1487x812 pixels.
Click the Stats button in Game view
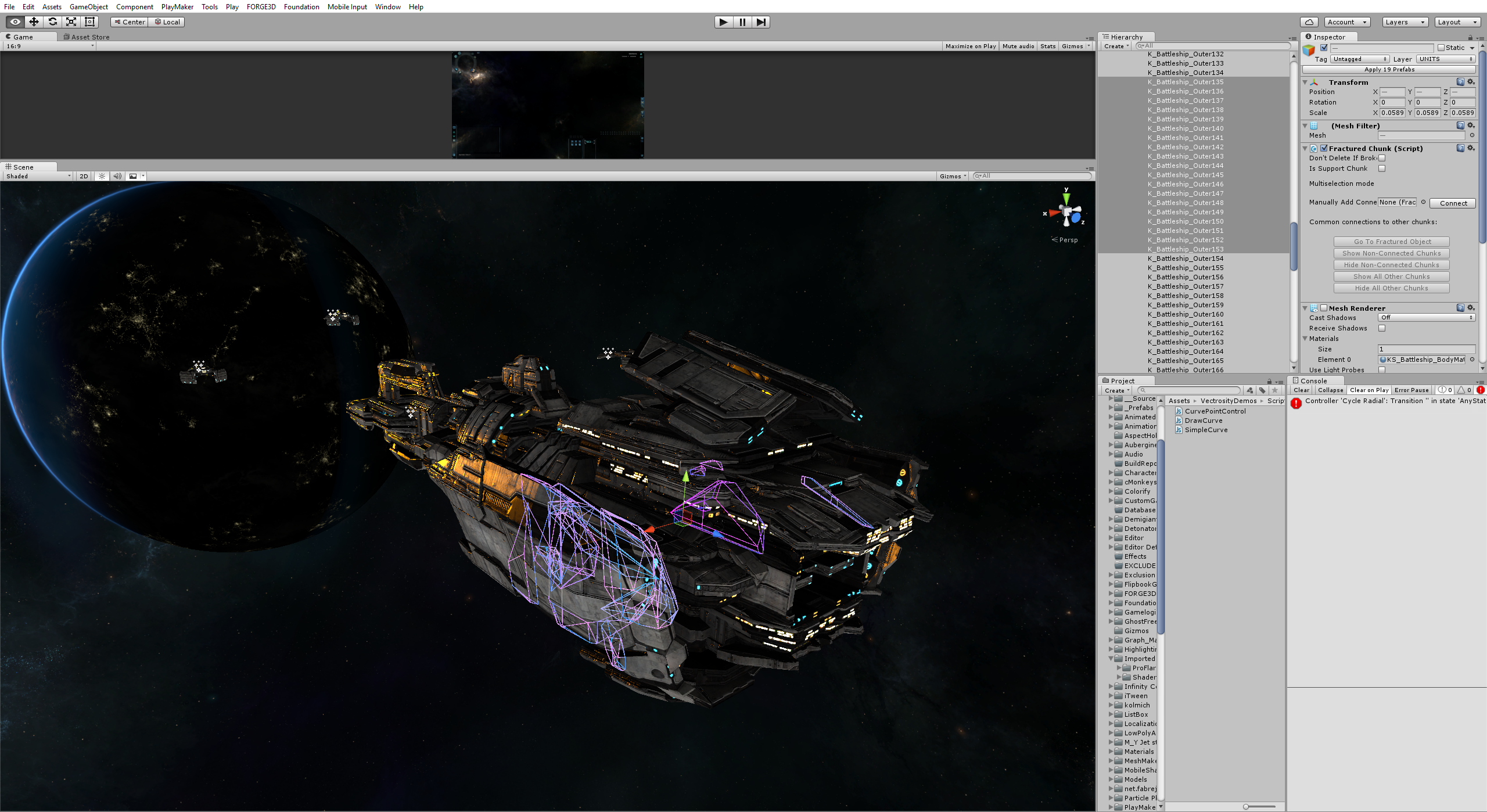click(1048, 46)
